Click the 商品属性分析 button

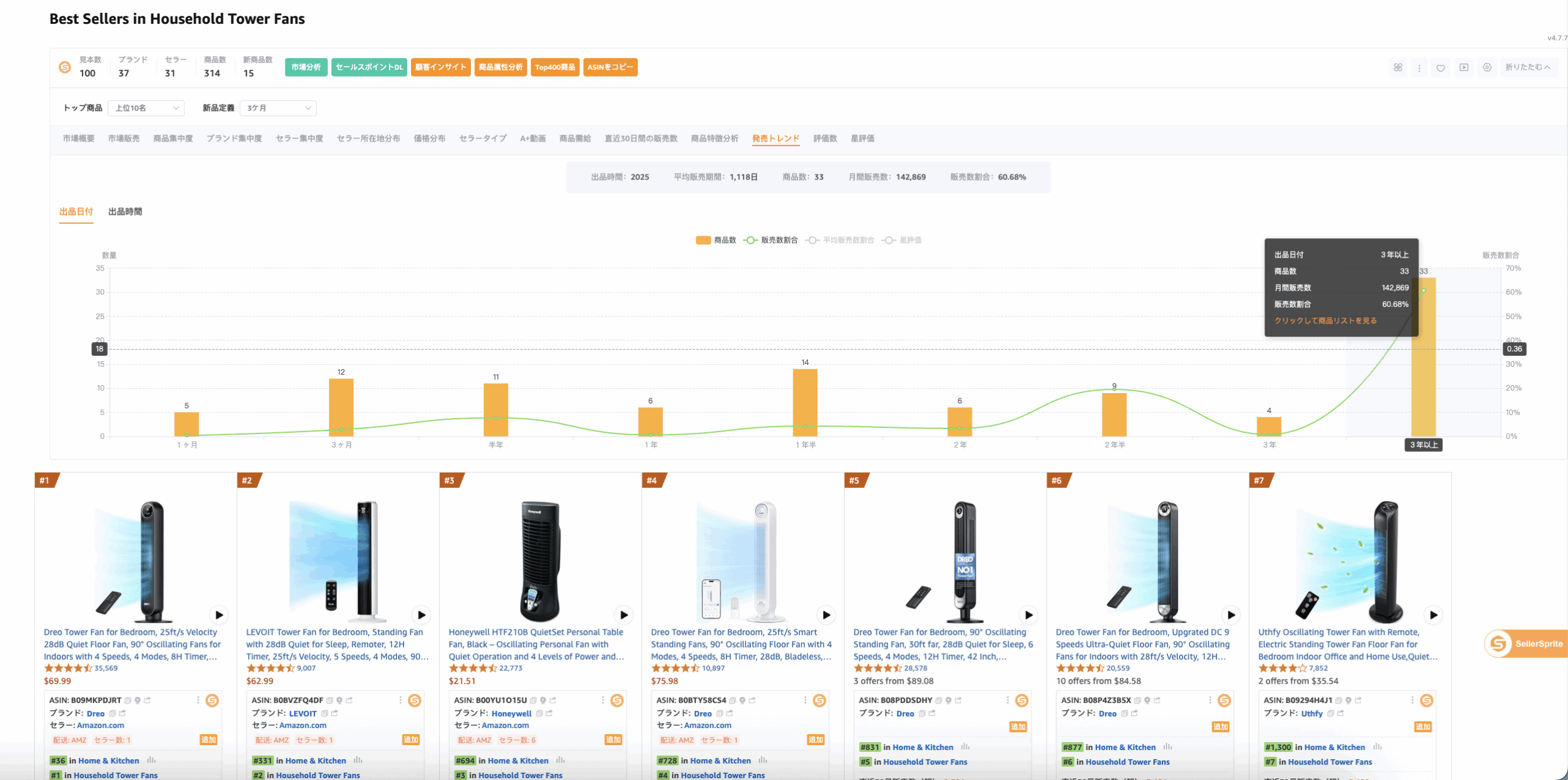(x=501, y=67)
